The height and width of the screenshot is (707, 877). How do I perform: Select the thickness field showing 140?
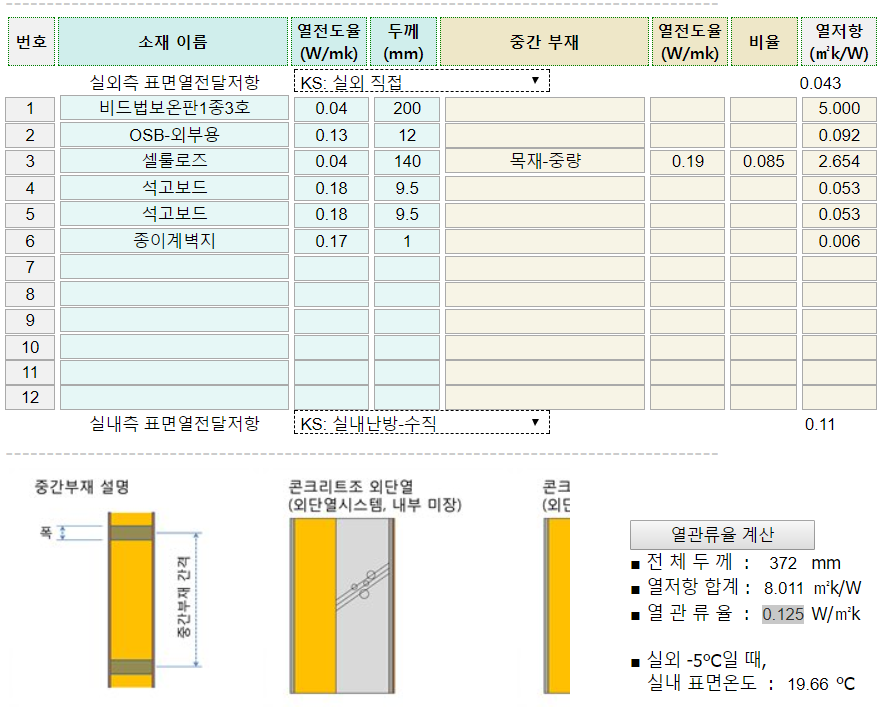click(407, 161)
